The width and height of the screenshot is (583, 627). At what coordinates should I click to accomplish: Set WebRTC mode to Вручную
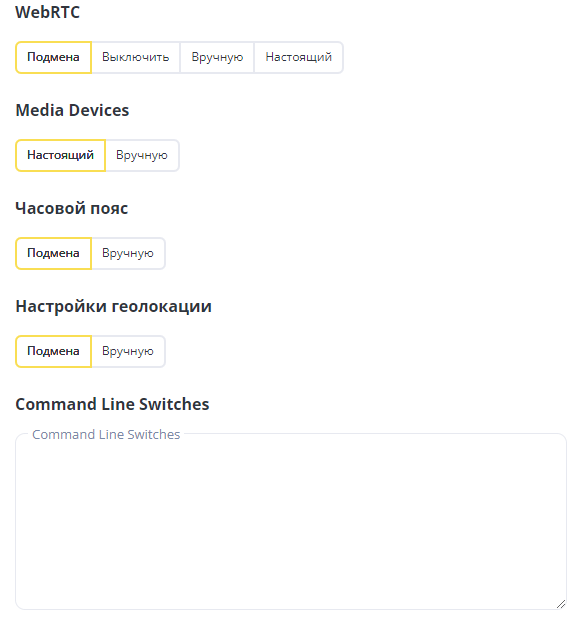coord(217,58)
